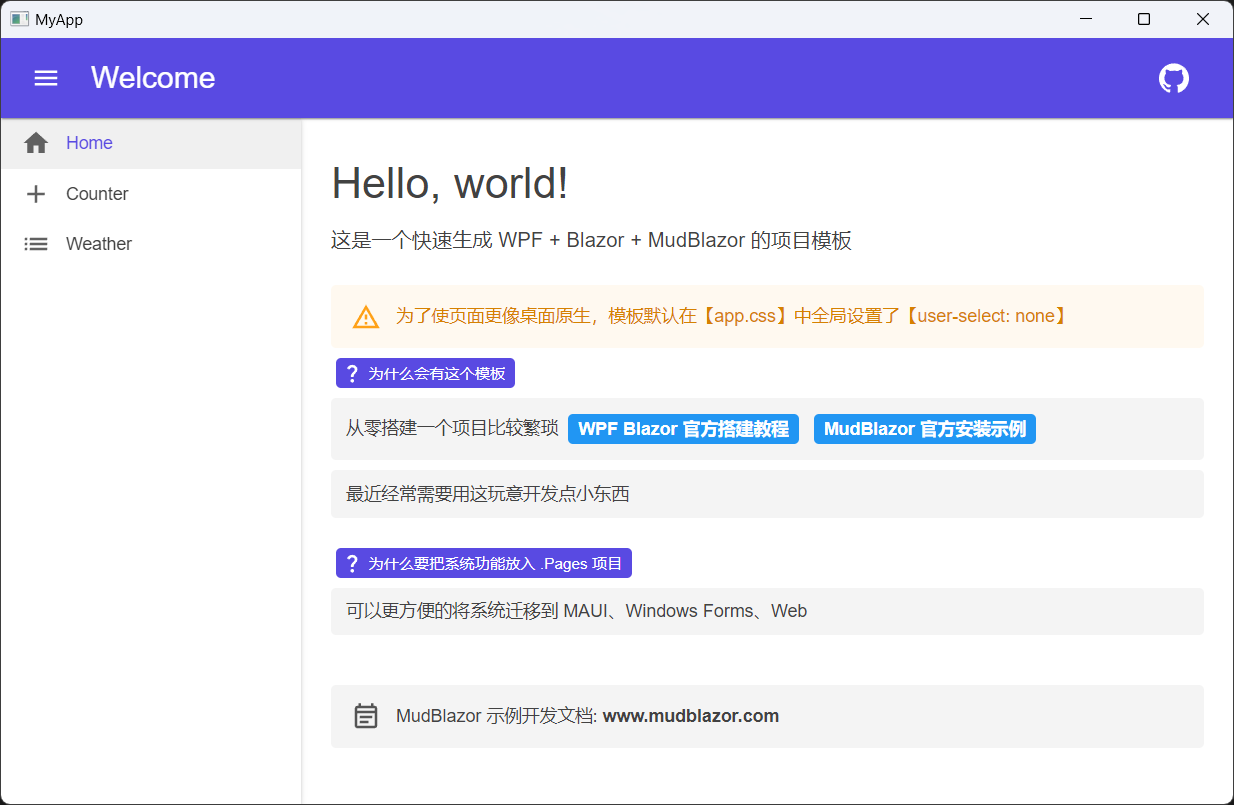The image size is (1234, 805).
Task: Click the 可以更方便的将系统迁移到 MAUI text
Action: (x=576, y=611)
